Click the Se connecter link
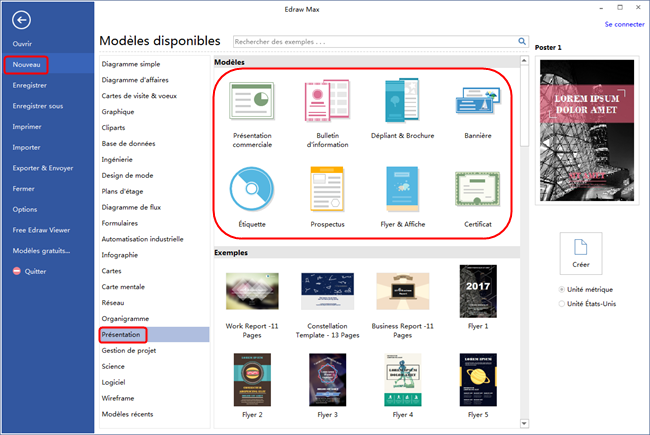 point(624,24)
